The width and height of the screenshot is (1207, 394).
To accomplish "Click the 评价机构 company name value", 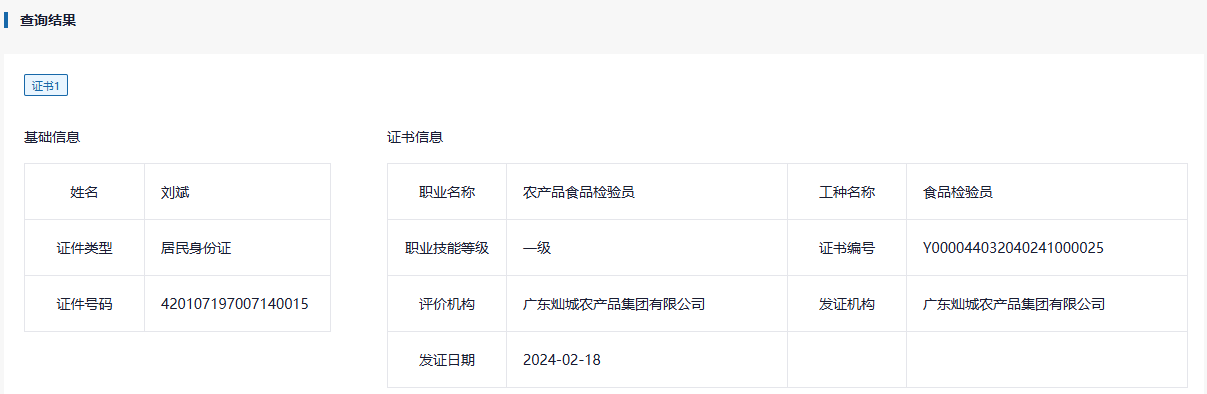I will click(614, 304).
